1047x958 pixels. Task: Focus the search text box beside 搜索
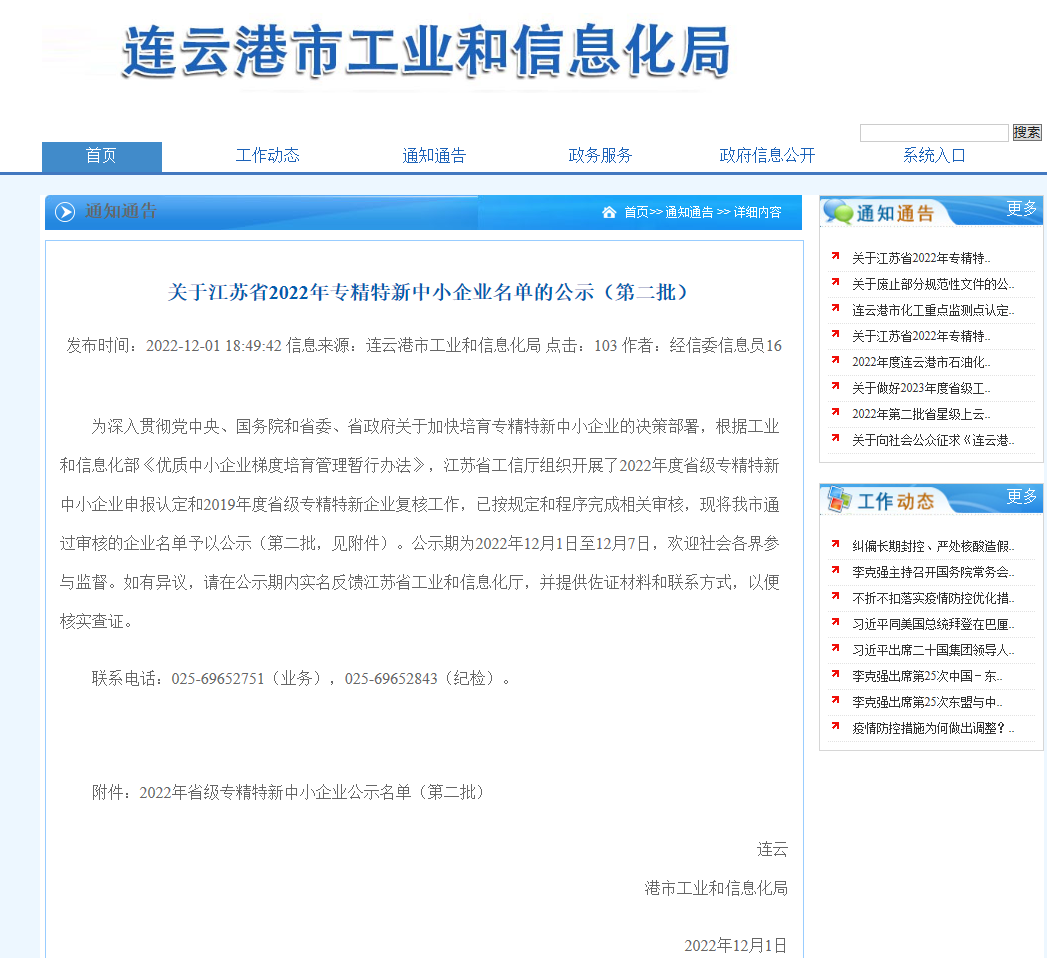[x=934, y=133]
